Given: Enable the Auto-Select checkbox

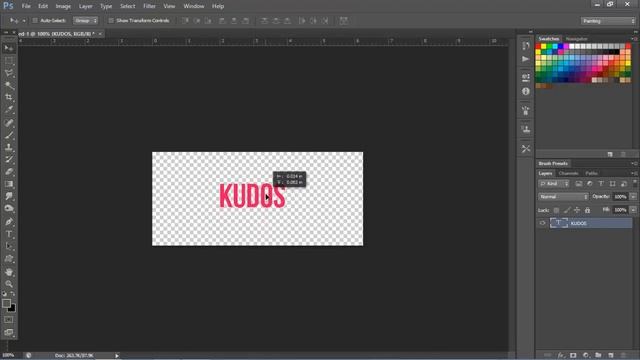Looking at the screenshot, I should [35, 20].
